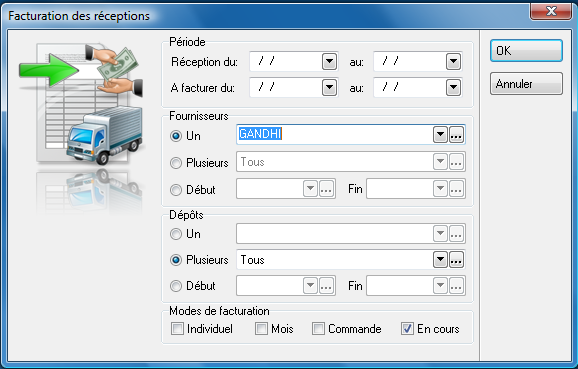Select the Fournisseurs Plusieurs radio button
This screenshot has width=578, height=369.
[x=176, y=163]
